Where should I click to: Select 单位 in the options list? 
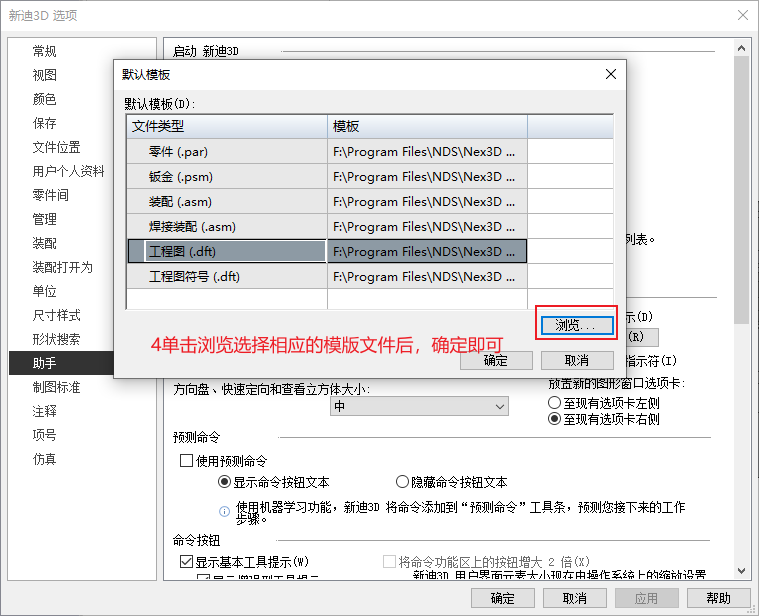(x=45, y=291)
